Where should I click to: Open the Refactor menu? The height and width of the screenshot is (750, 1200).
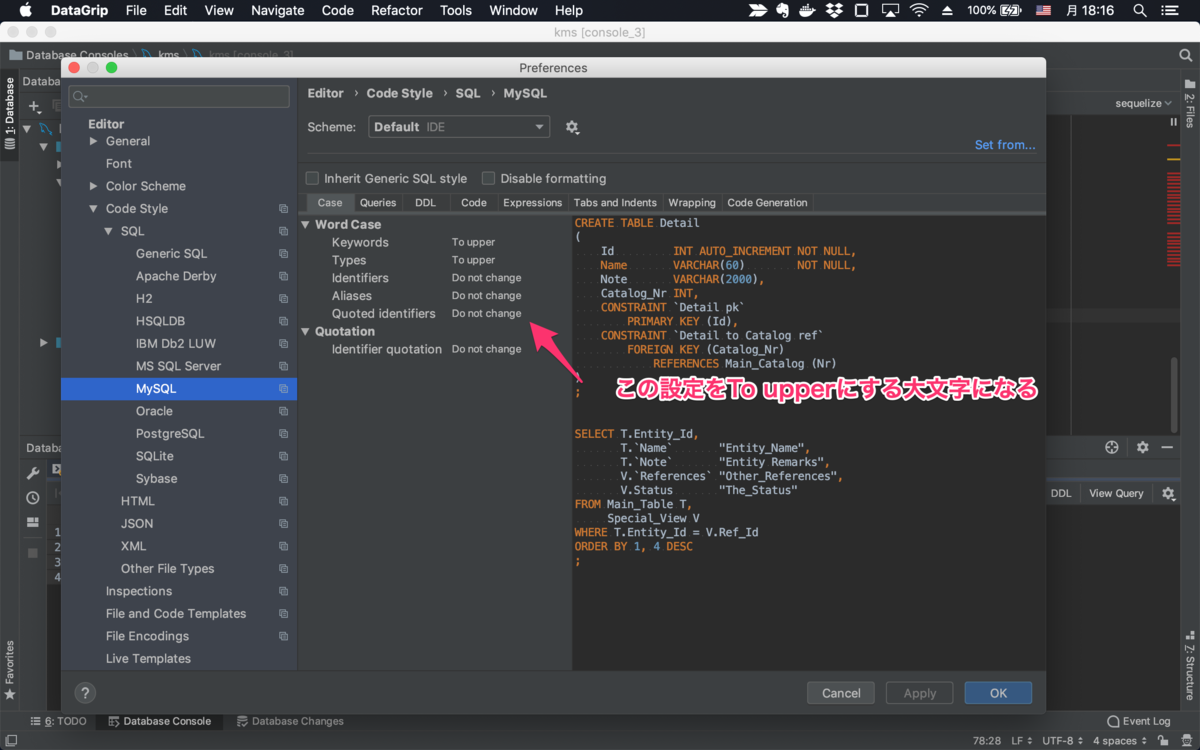[x=397, y=10]
